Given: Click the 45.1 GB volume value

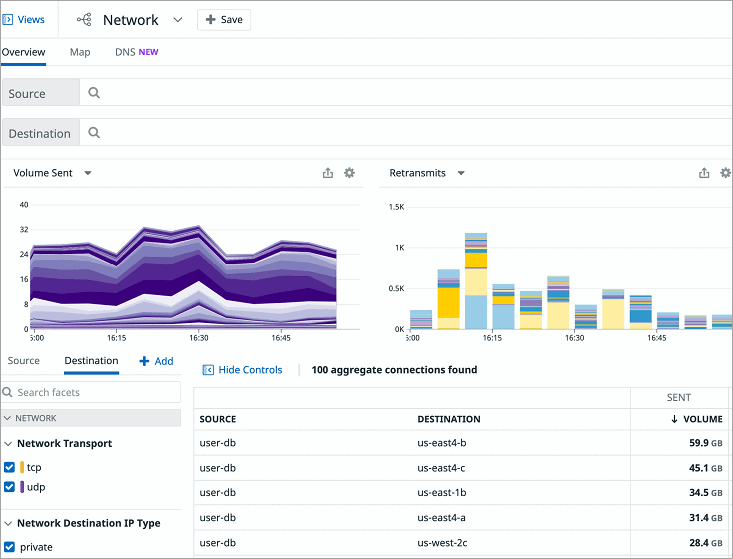Looking at the screenshot, I should point(705,468).
